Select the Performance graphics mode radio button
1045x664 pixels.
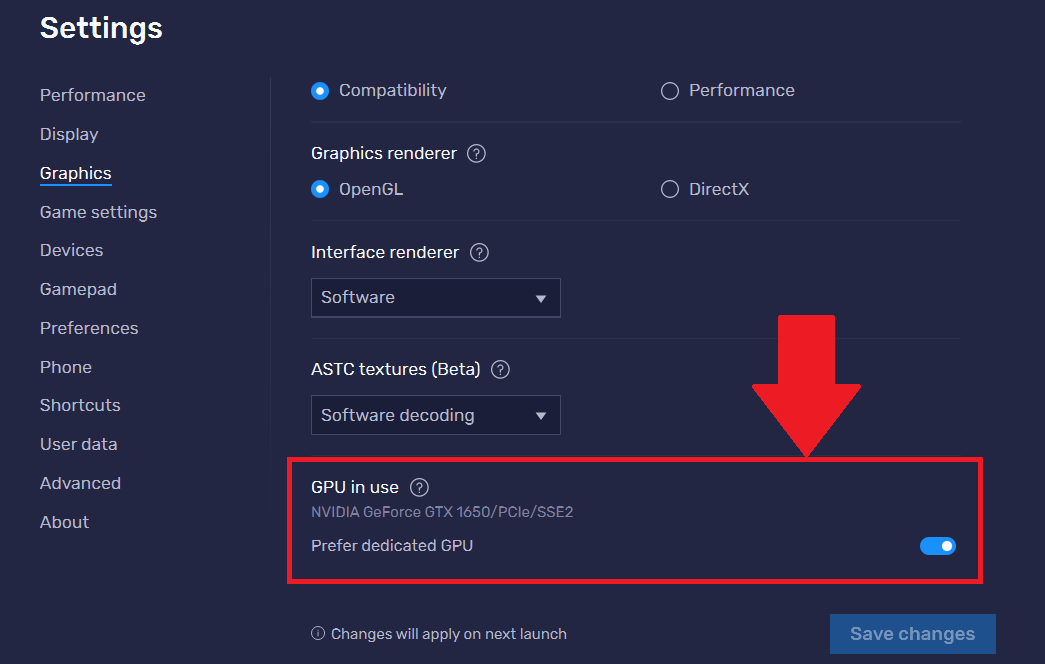[669, 90]
